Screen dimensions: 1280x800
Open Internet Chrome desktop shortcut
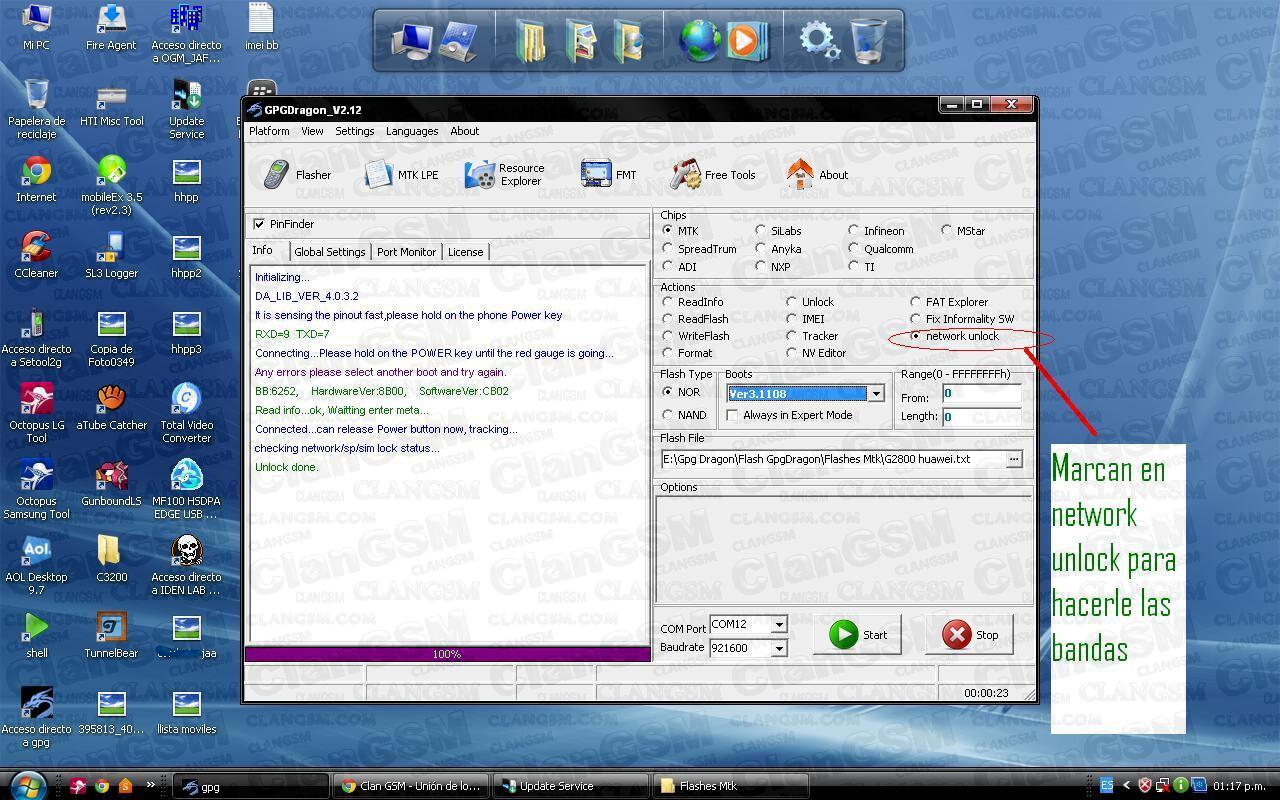tap(36, 180)
